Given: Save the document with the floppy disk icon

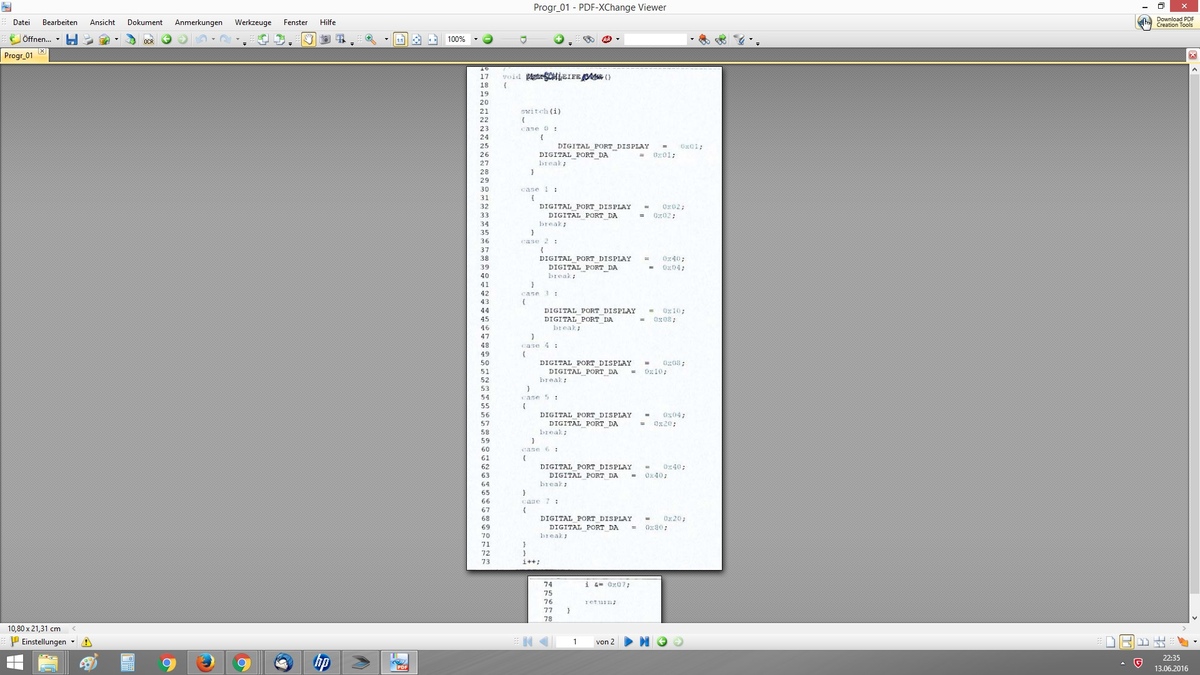Looking at the screenshot, I should 72,39.
